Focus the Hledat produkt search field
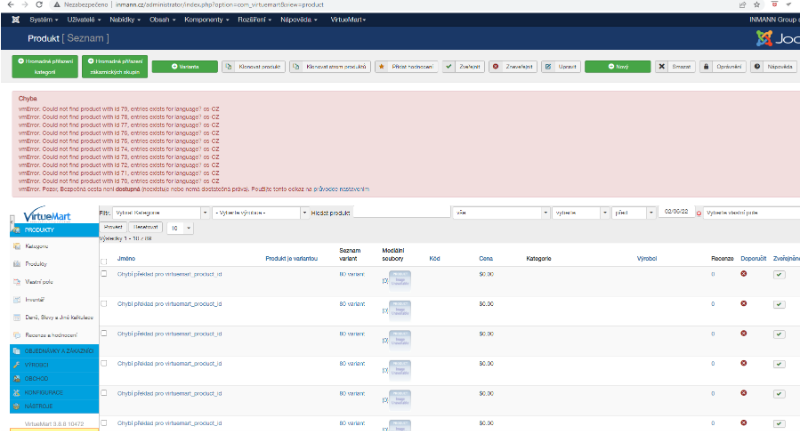The image size is (800, 431). click(x=400, y=213)
